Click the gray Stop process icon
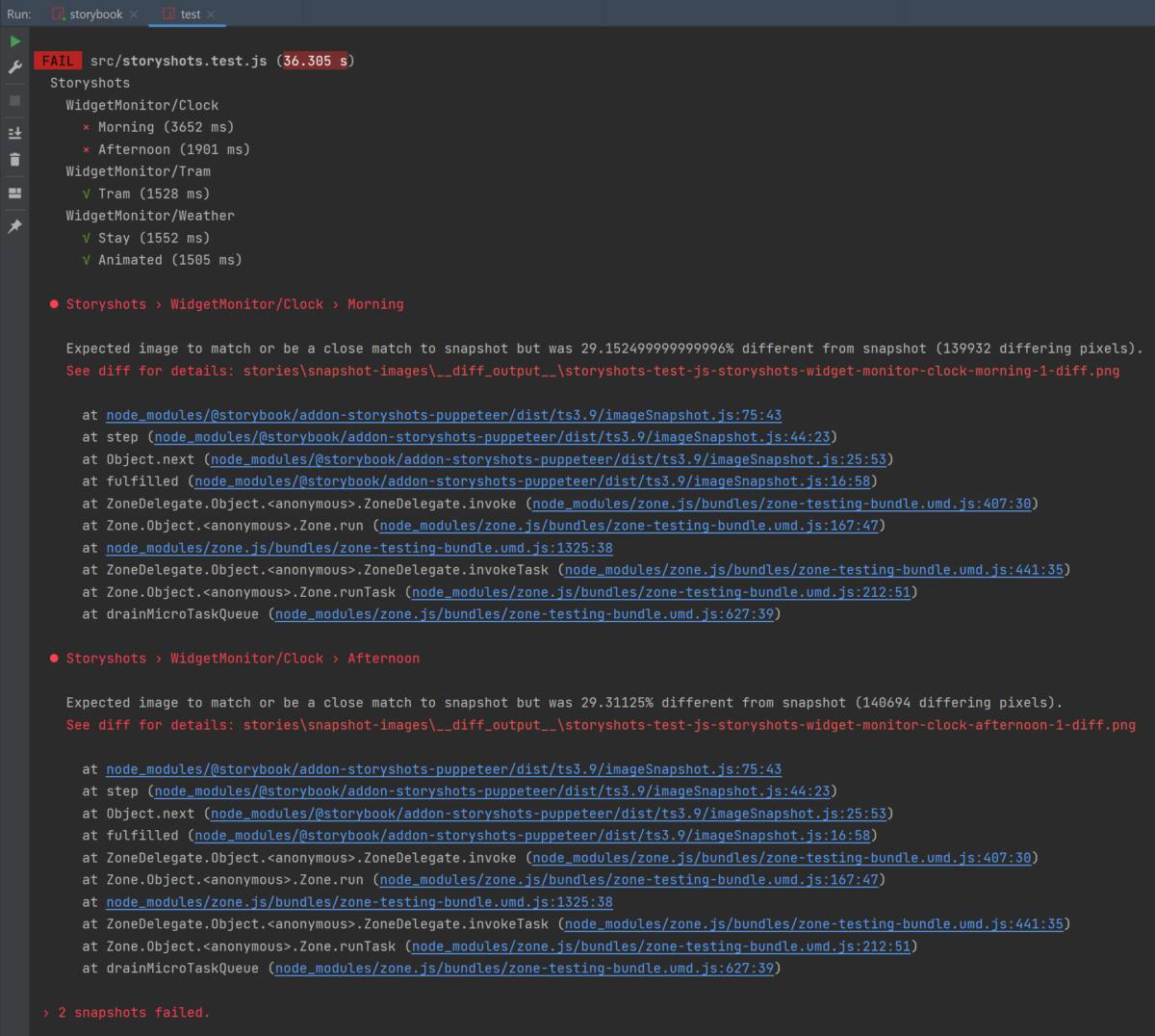1155x1036 pixels. [x=14, y=100]
